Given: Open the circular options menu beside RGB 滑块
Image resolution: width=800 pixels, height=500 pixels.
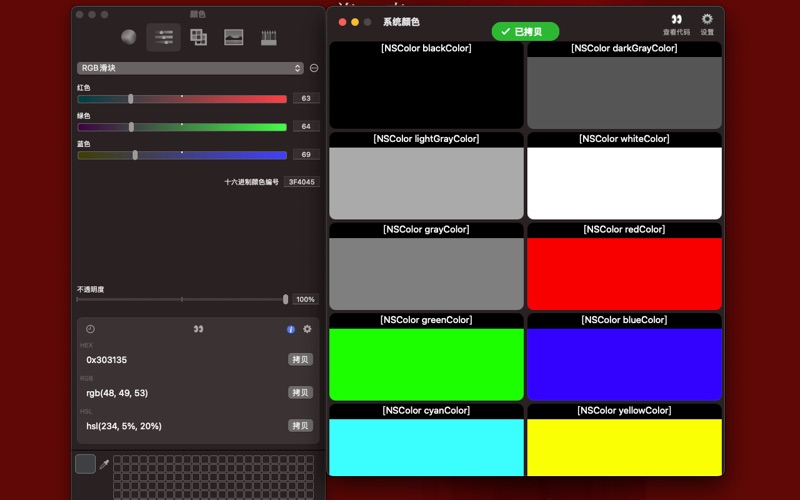Looking at the screenshot, I should click(x=313, y=68).
